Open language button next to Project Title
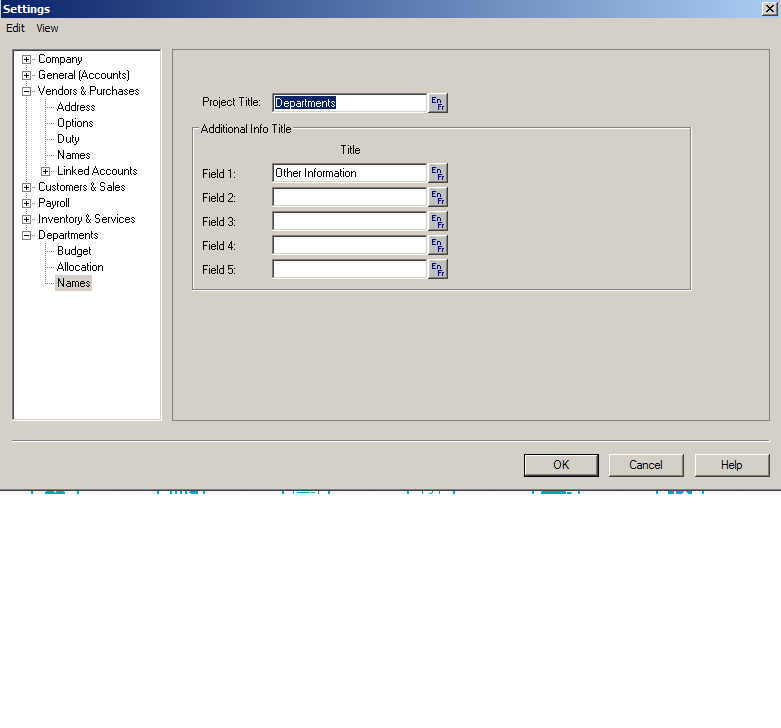 tap(438, 103)
